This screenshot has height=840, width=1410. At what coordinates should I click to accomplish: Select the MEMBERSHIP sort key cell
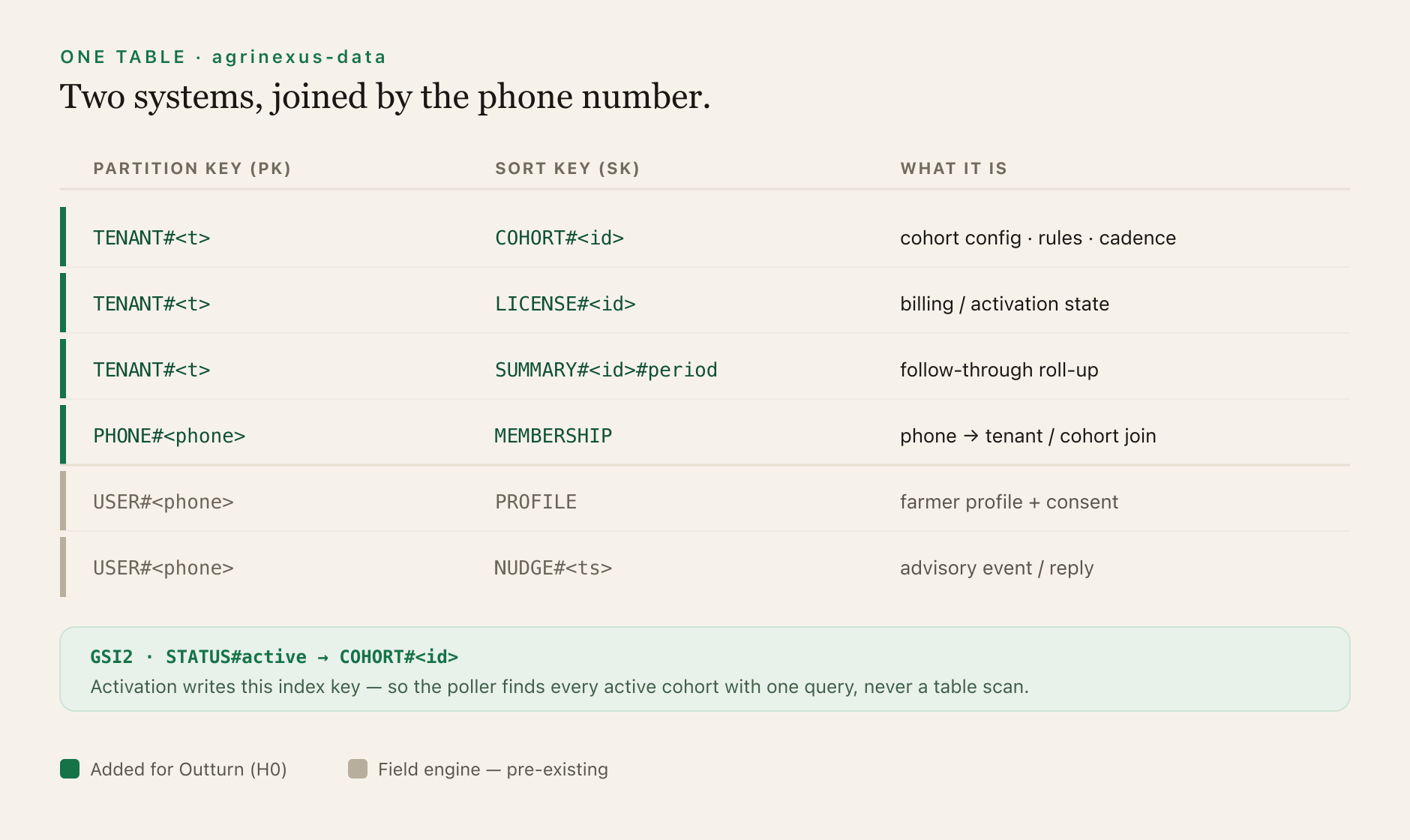click(553, 436)
